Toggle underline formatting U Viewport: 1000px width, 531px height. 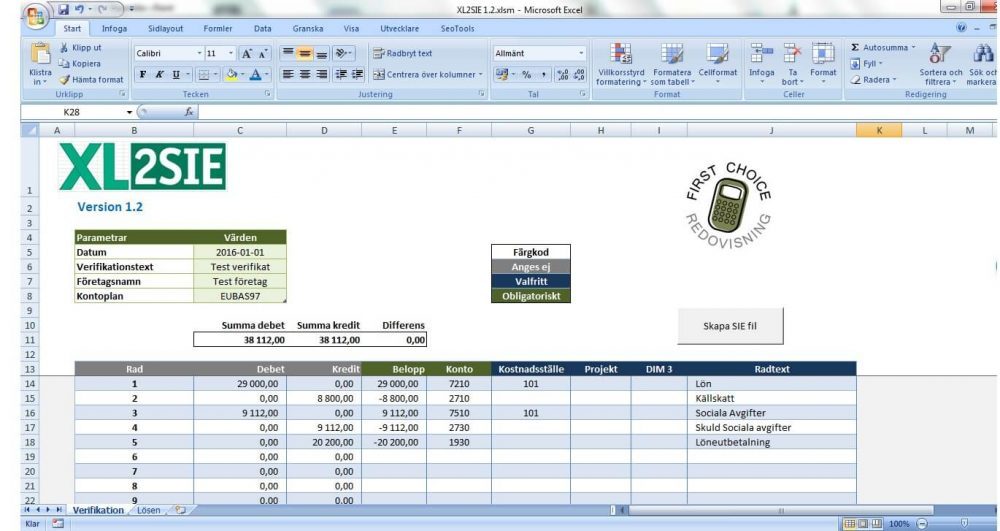[x=176, y=75]
